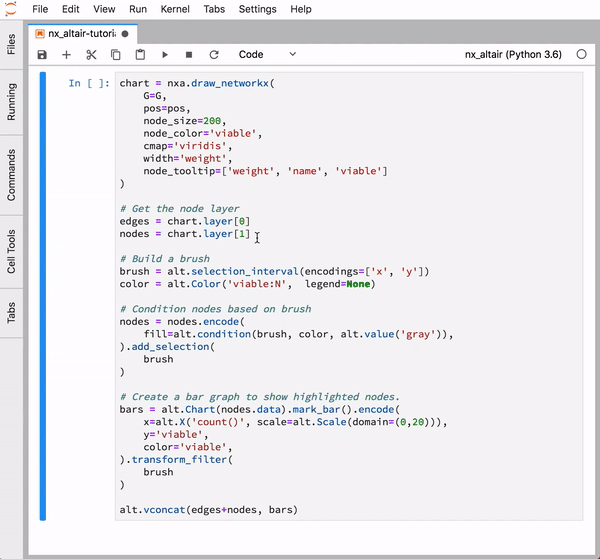Click '# Condition nodes based on brush' comment
This screenshot has width=600, height=559.
pyautogui.click(x=215, y=309)
